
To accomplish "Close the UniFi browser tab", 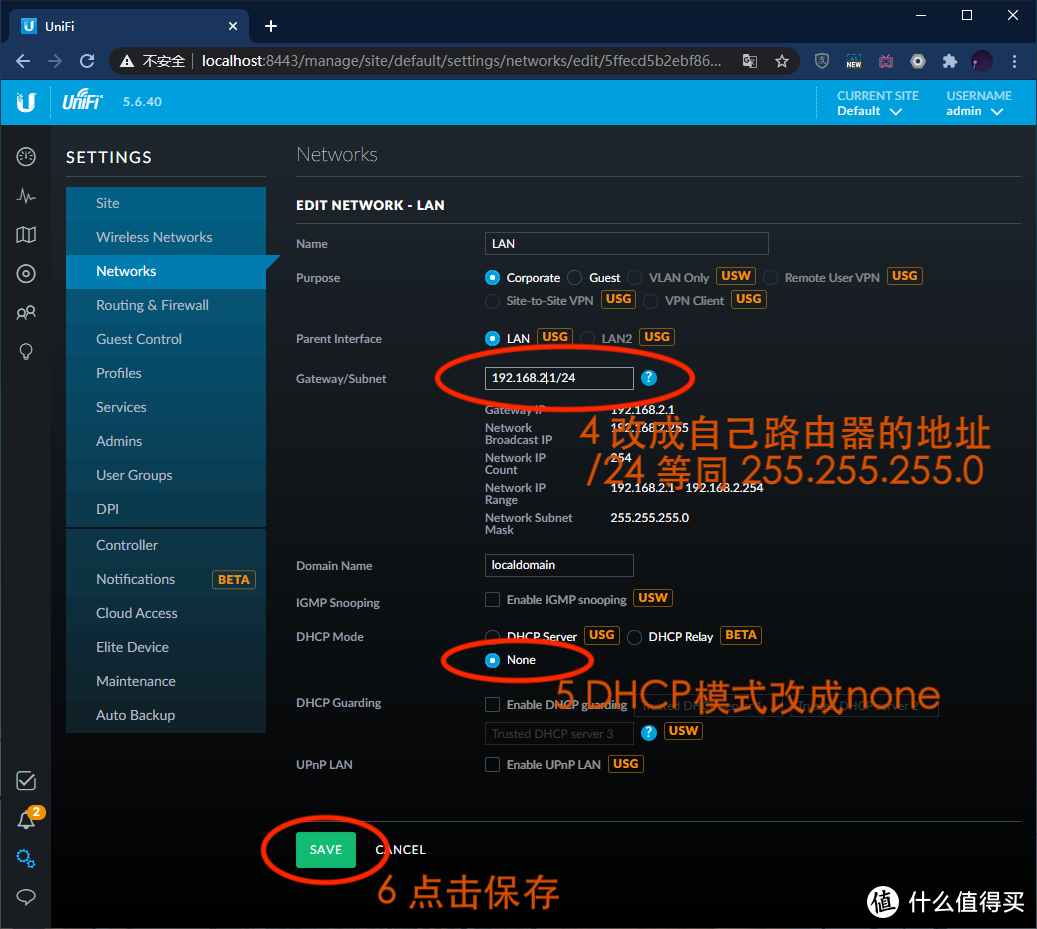I will coord(233,26).
